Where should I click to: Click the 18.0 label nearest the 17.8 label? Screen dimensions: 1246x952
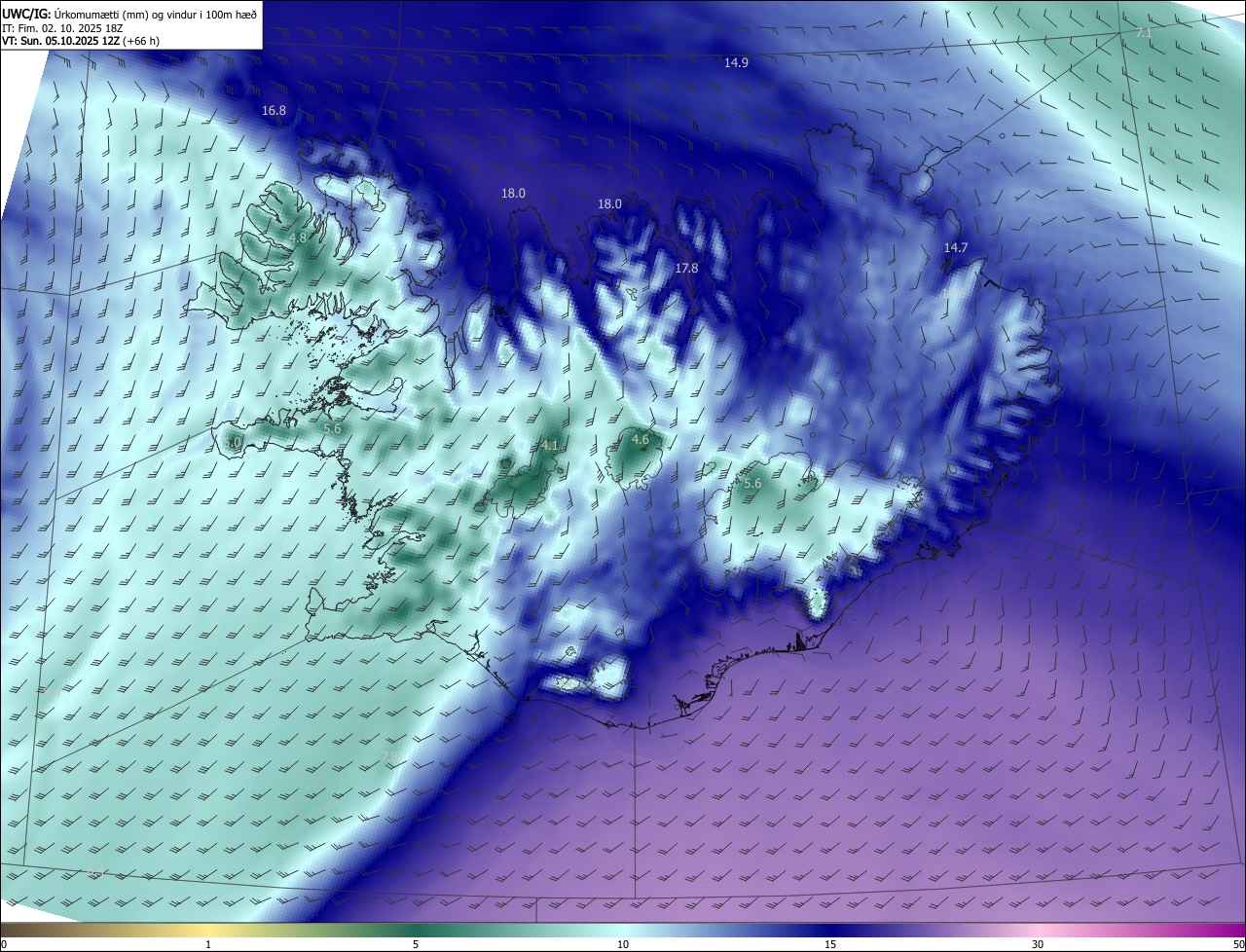coord(609,204)
